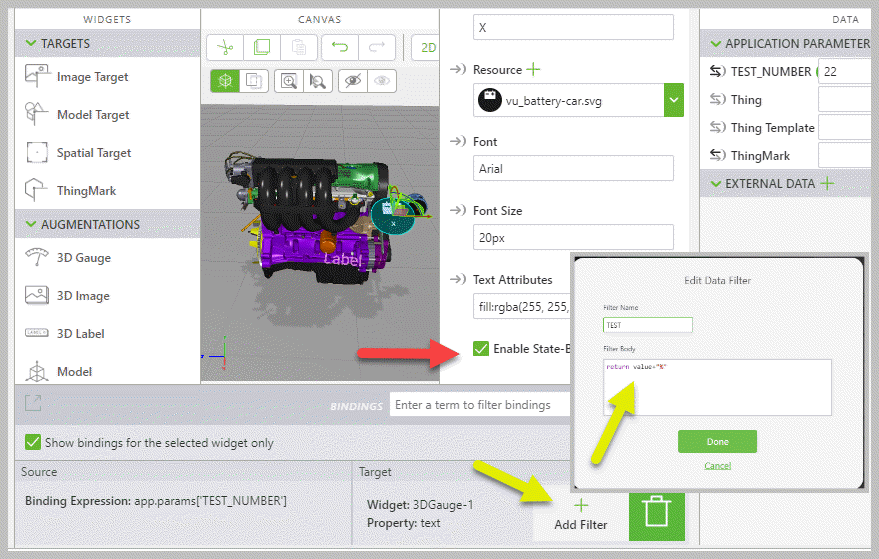Select the 3D Gauge widget
Viewport: 879px width, 559px height.
coord(84,258)
